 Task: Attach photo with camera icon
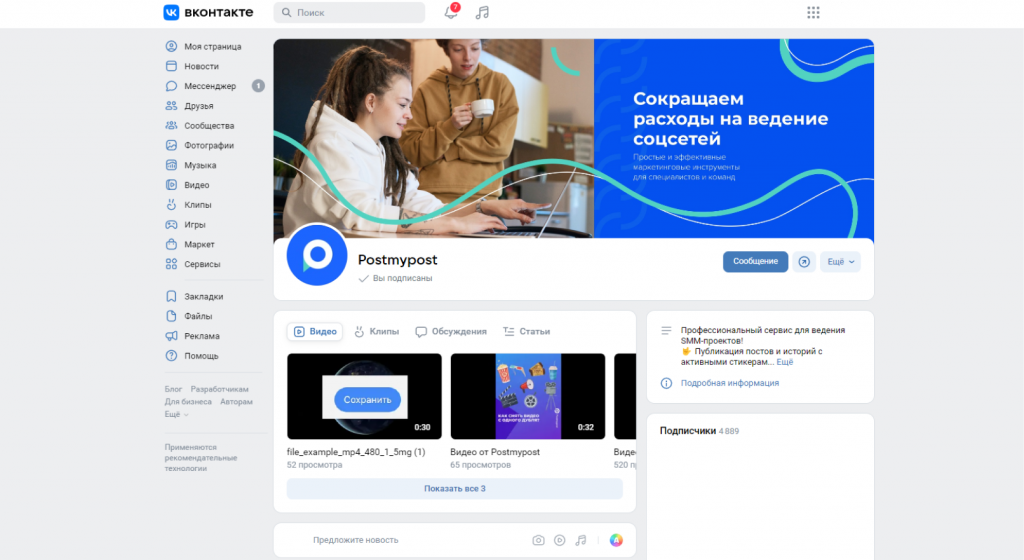click(538, 540)
